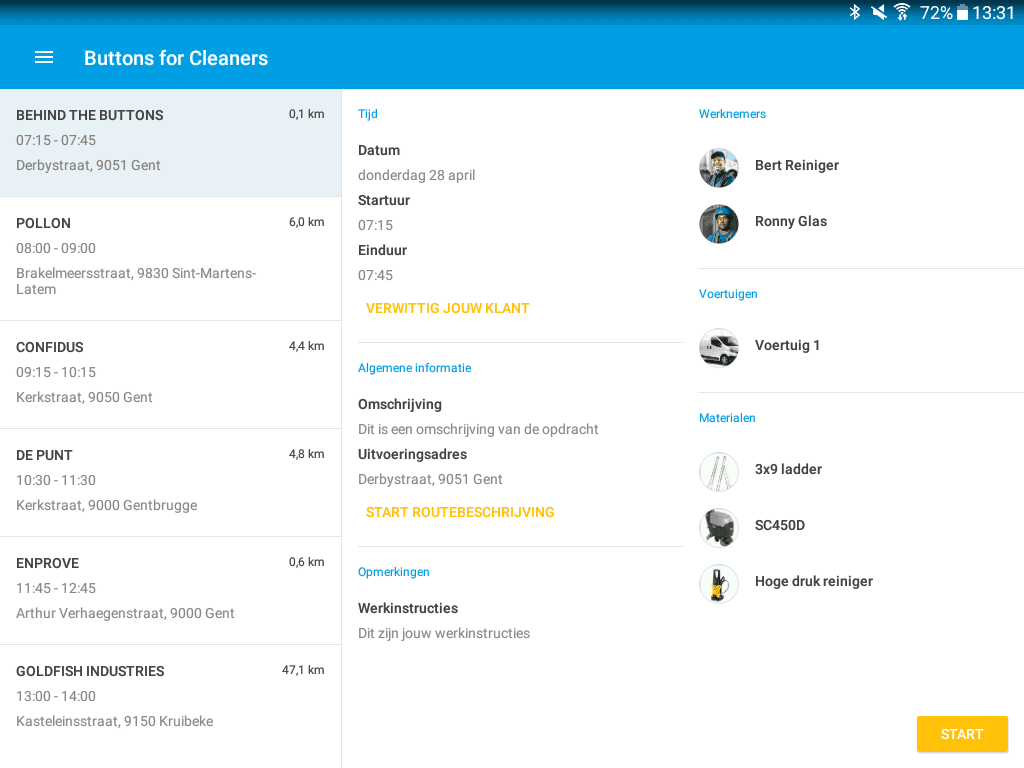The width and height of the screenshot is (1024, 768).
Task: Select the Voertuig 1 van icon
Action: [718, 348]
